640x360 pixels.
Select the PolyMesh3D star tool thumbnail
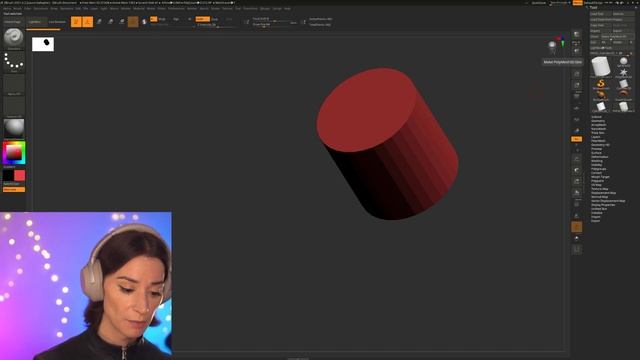[x=623, y=73]
